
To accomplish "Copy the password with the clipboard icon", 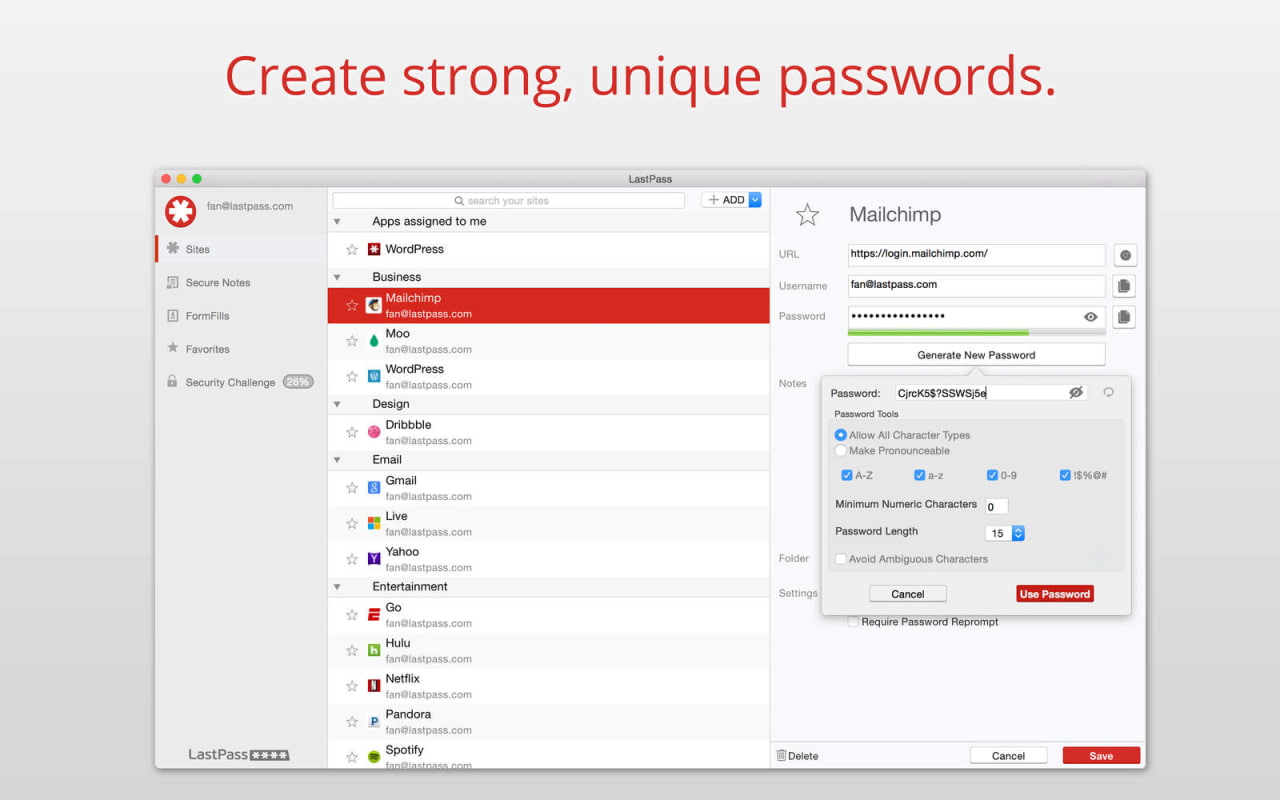I will [1125, 317].
